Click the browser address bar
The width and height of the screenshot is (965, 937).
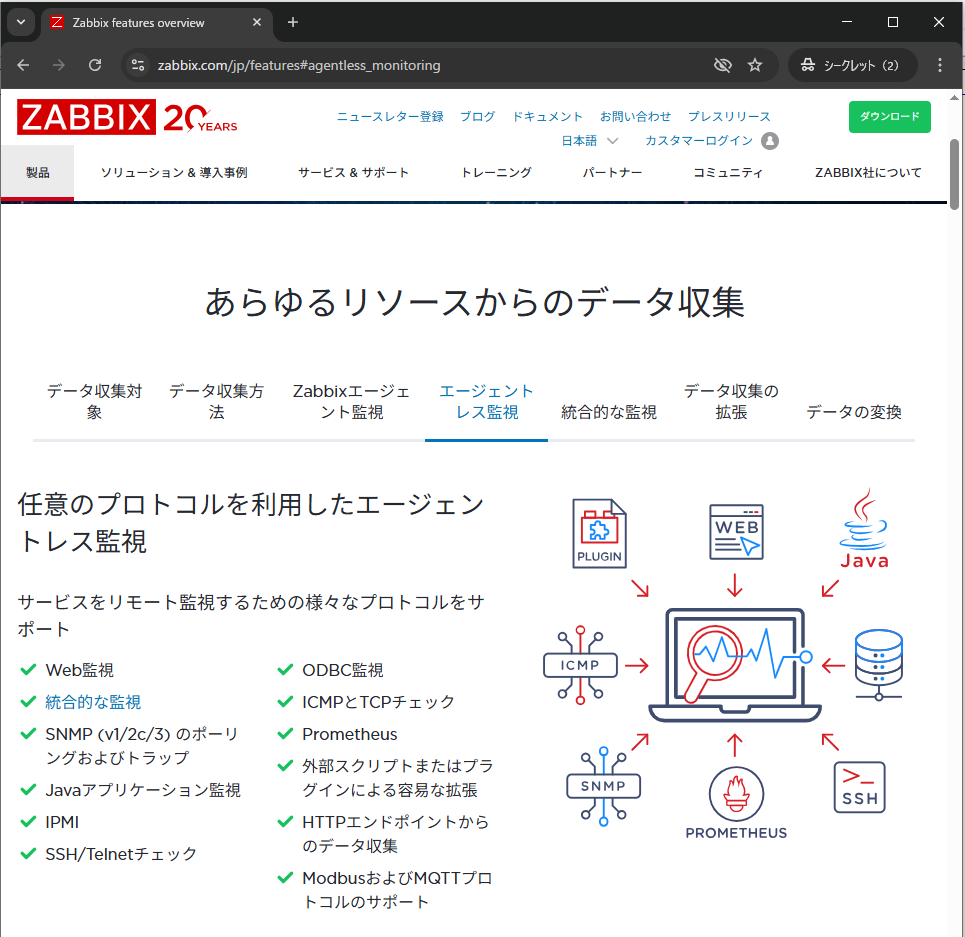point(400,64)
